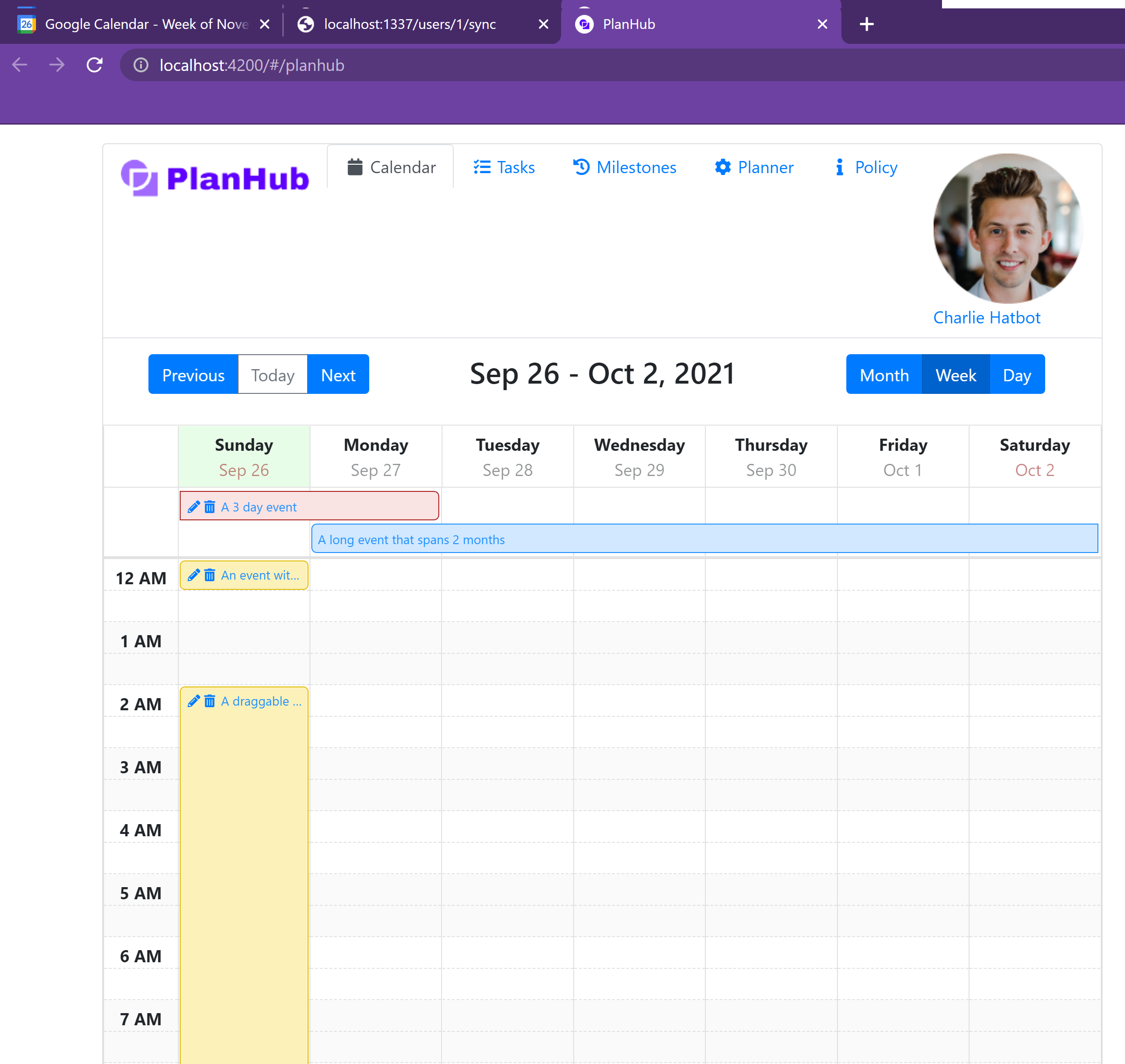1125x1064 pixels.
Task: Click the browser reload icon
Action: click(x=94, y=65)
